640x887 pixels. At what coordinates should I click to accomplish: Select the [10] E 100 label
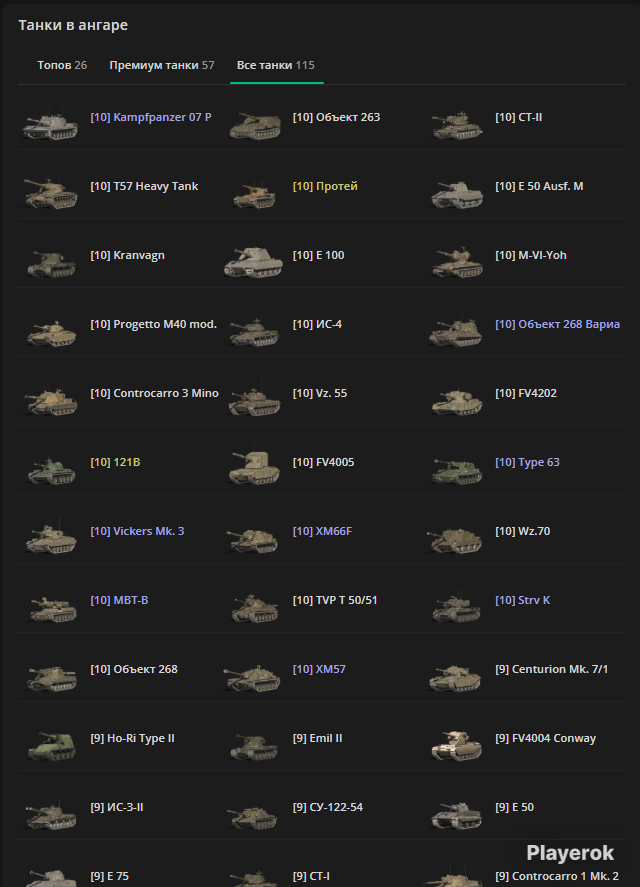coord(318,255)
